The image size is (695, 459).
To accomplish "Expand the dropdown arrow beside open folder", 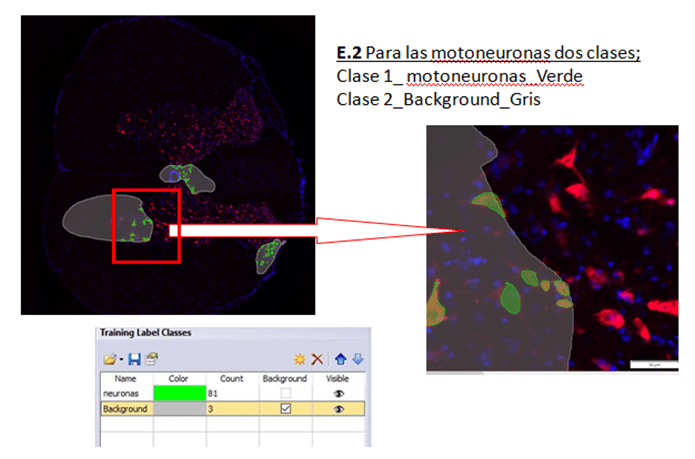I will tap(120, 359).
